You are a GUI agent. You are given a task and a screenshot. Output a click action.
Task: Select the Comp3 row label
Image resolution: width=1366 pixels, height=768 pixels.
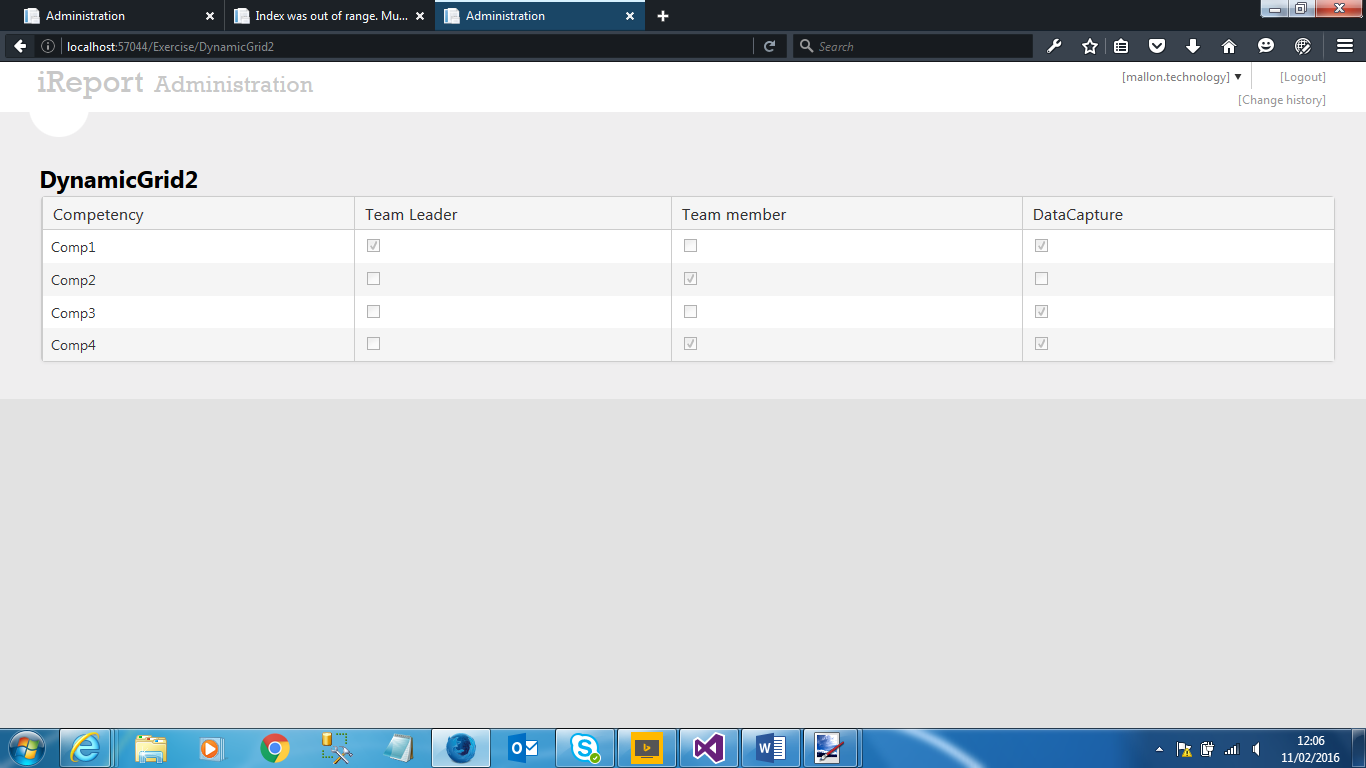coord(73,313)
